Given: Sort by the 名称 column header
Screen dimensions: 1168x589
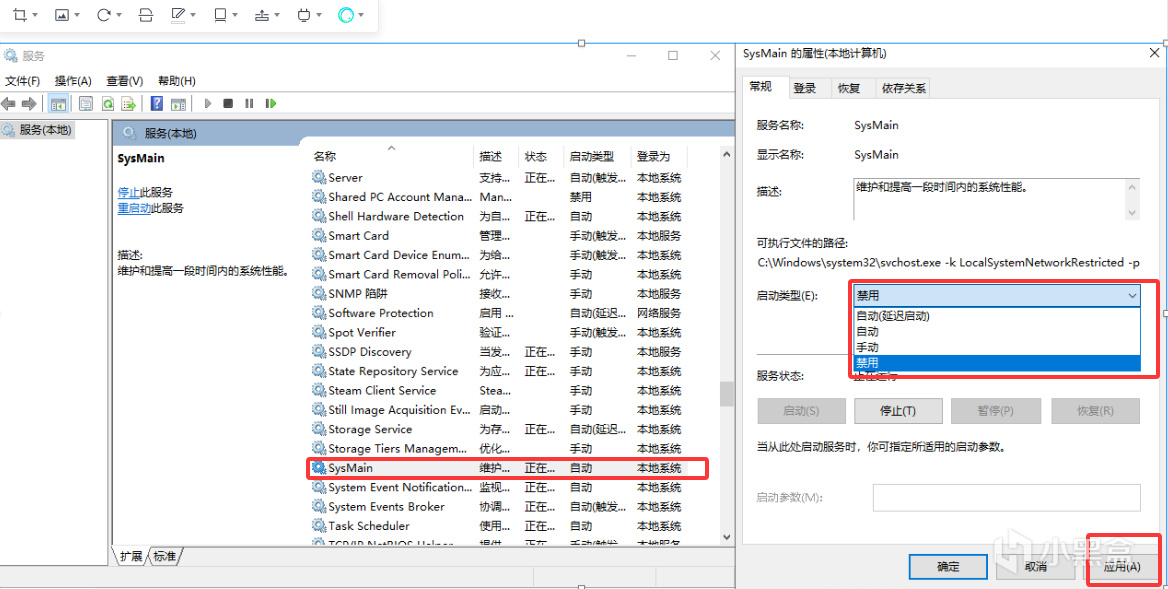Looking at the screenshot, I should tap(391, 156).
